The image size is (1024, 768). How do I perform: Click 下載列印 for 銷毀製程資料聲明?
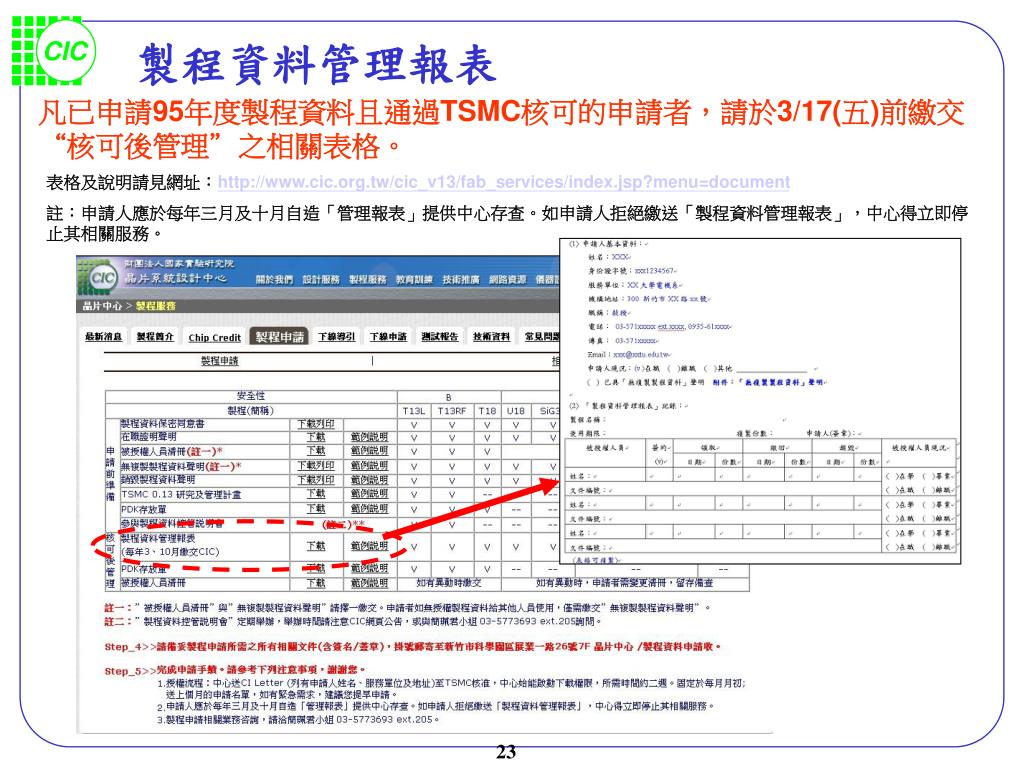pos(315,480)
